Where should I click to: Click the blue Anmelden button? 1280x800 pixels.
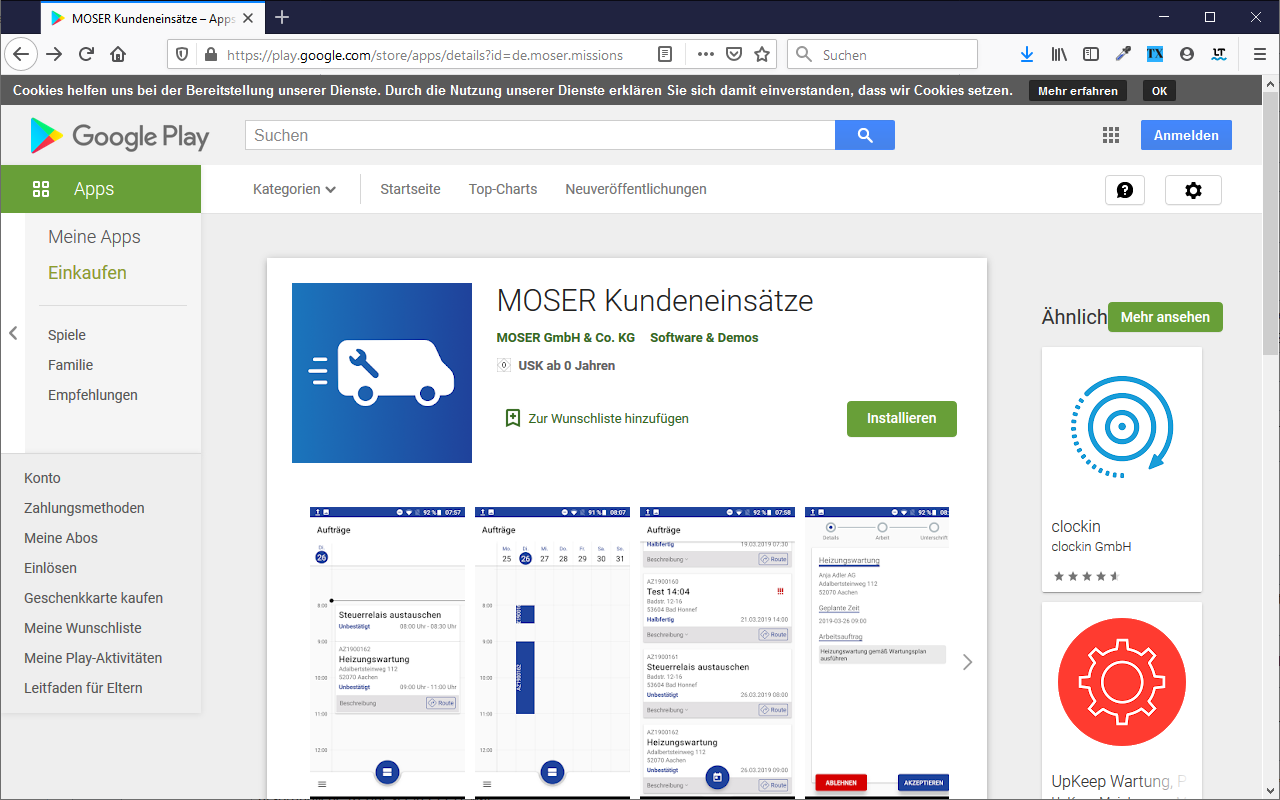click(1186, 135)
